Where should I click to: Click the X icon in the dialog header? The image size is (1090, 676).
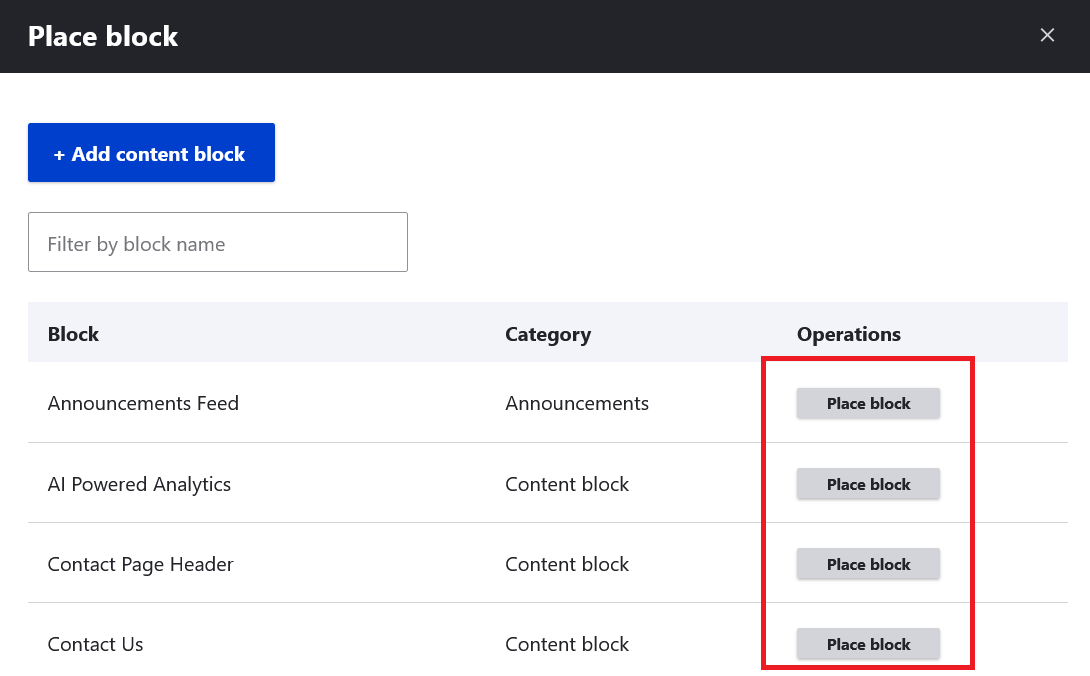coord(1047,35)
